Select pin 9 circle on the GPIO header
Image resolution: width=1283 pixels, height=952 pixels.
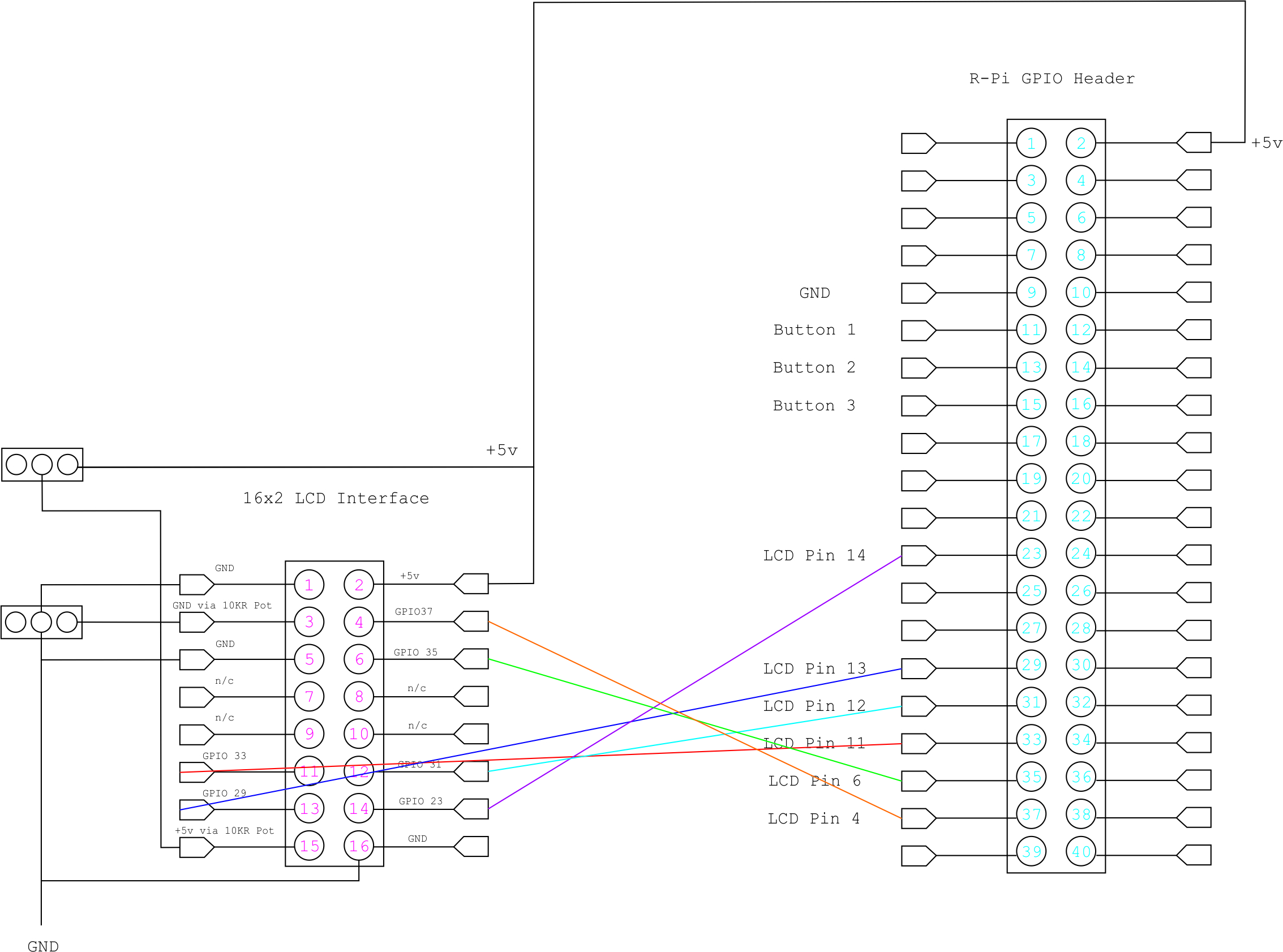pyautogui.click(x=1031, y=292)
